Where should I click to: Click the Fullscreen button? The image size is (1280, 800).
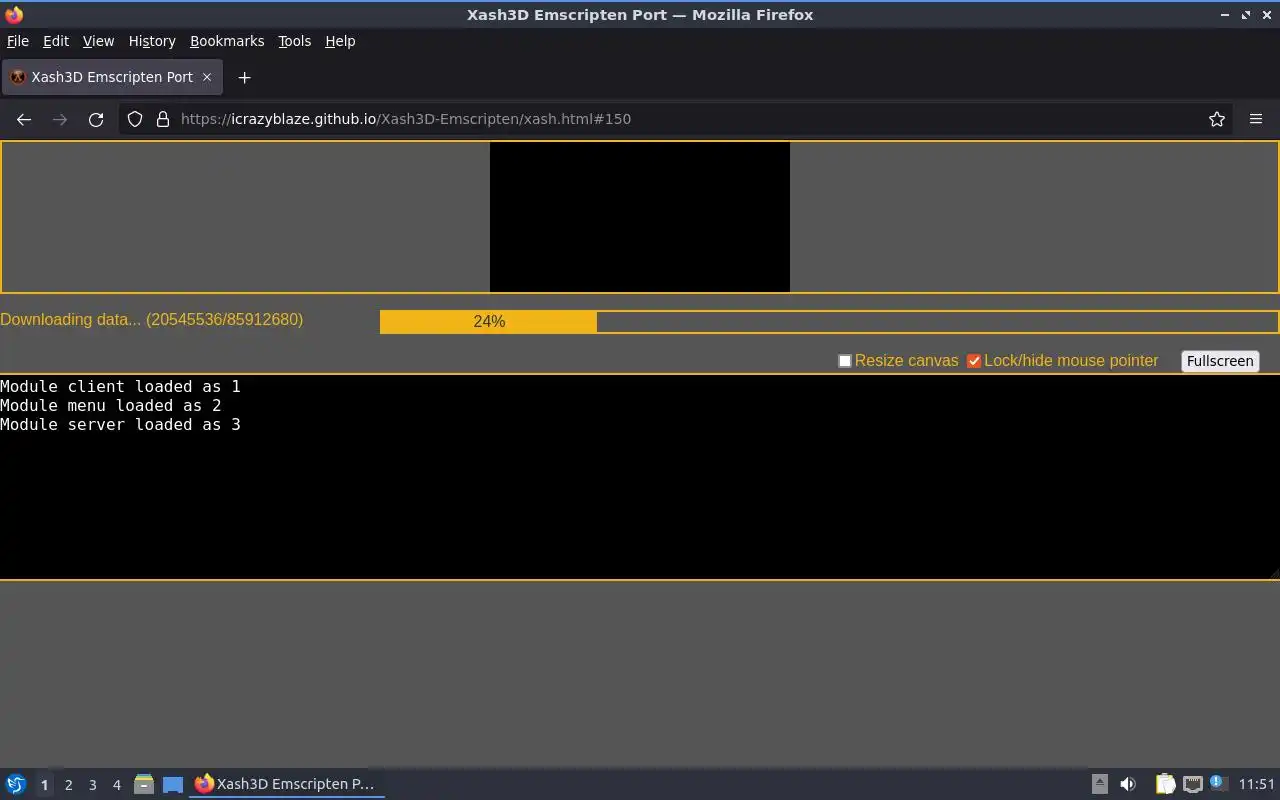(x=1220, y=361)
